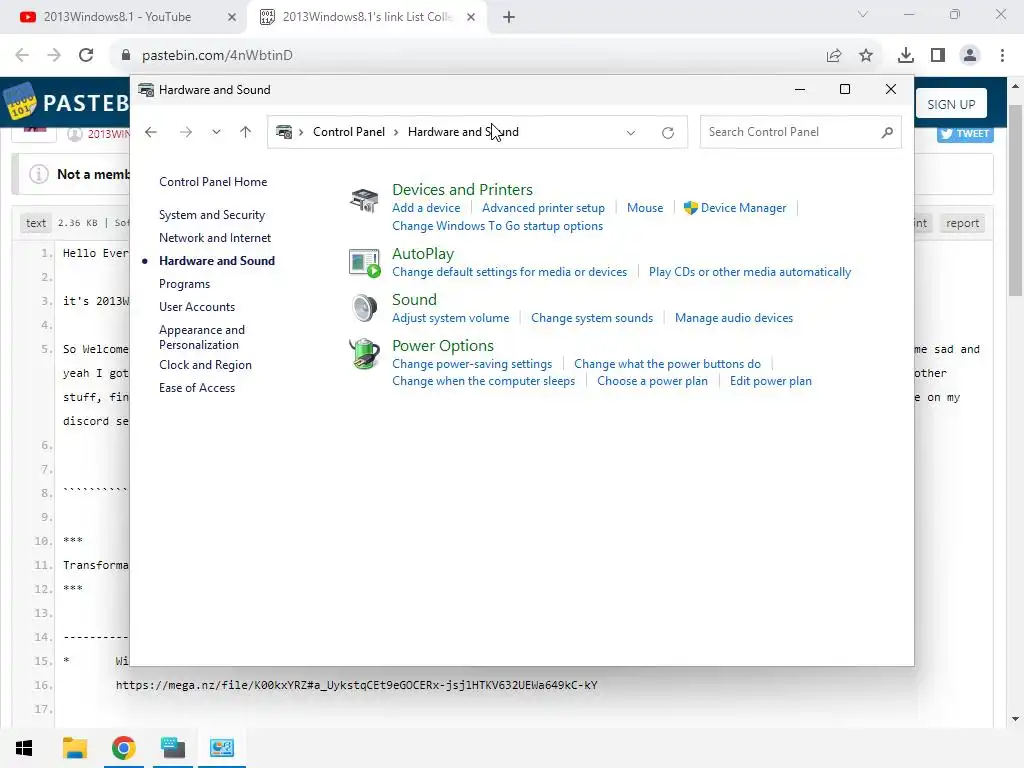The height and width of the screenshot is (768, 1024).
Task: Open Devices and Printers icon
Action: pyautogui.click(x=364, y=200)
